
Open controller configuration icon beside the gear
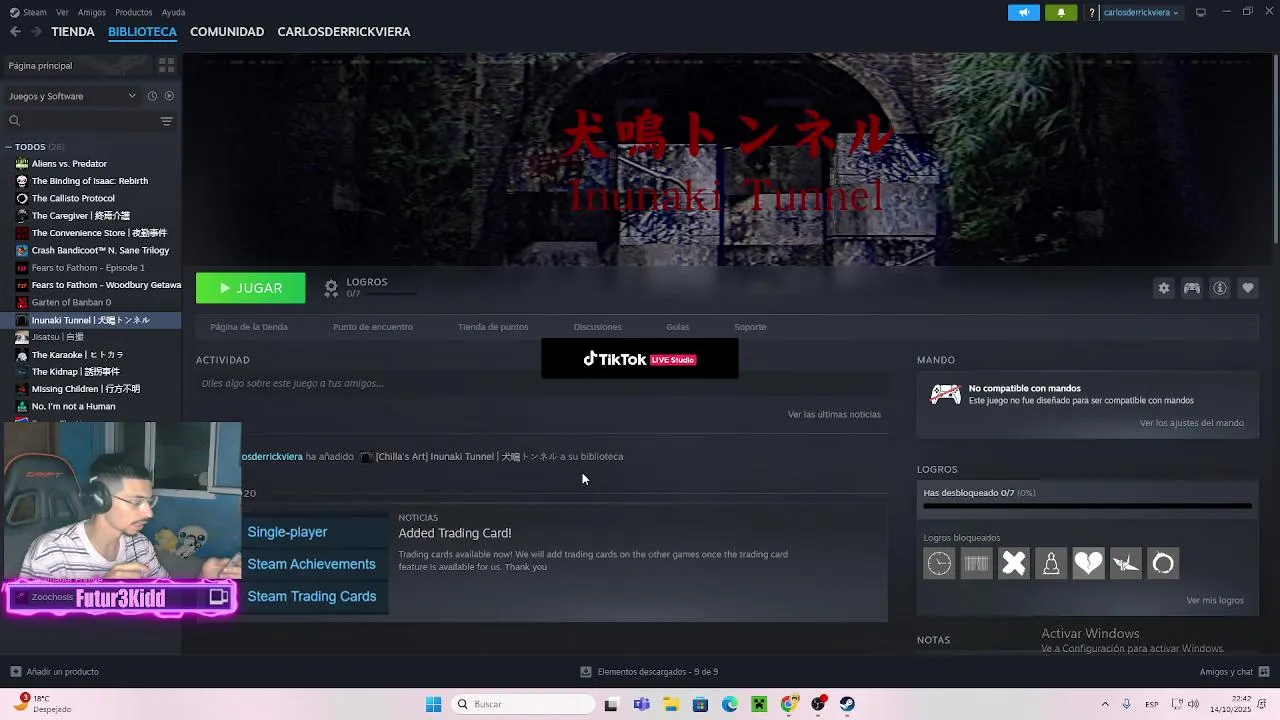point(1192,288)
